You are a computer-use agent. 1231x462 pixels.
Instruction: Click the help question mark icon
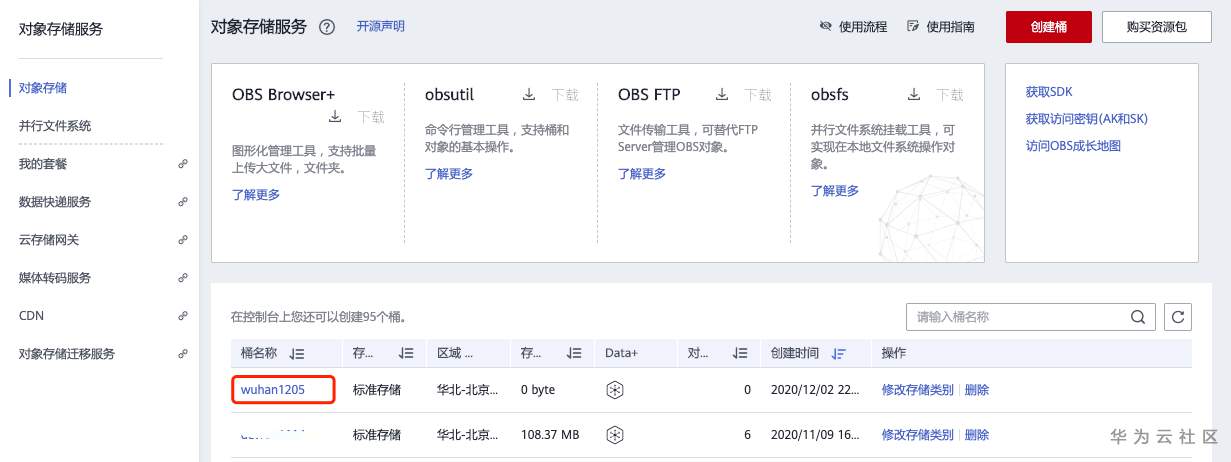[326, 27]
